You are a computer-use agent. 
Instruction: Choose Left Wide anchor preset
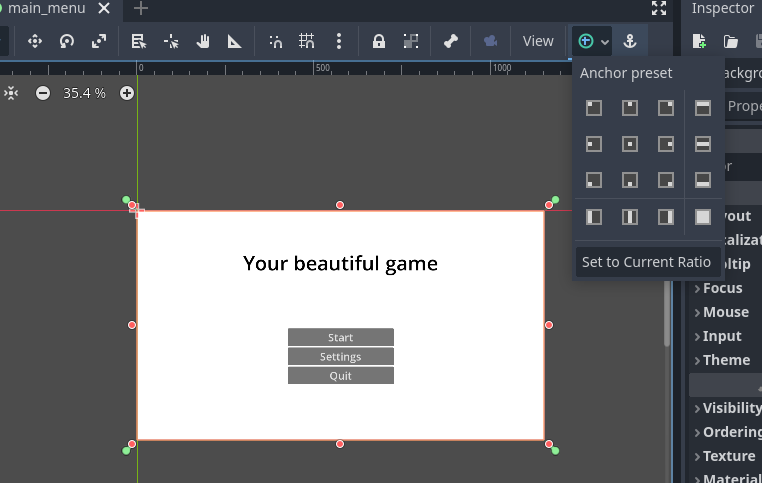(594, 217)
